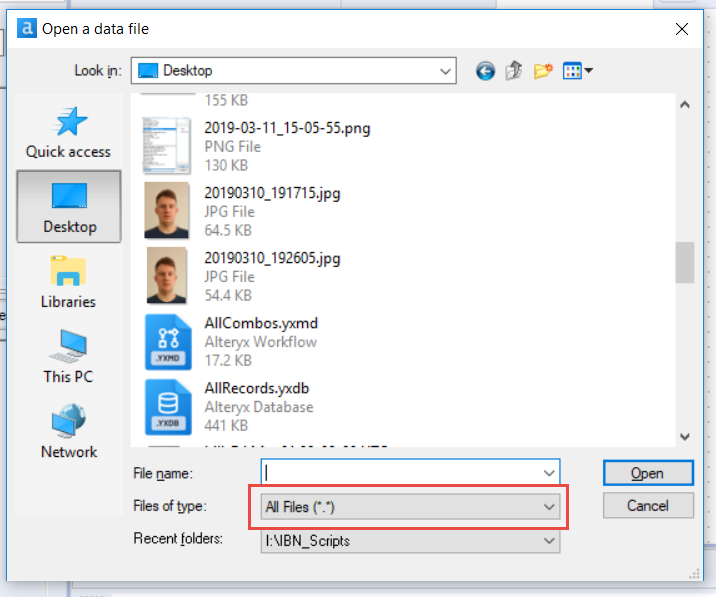Click the "64.5 KB" size text
716x597 pixels.
point(228,231)
